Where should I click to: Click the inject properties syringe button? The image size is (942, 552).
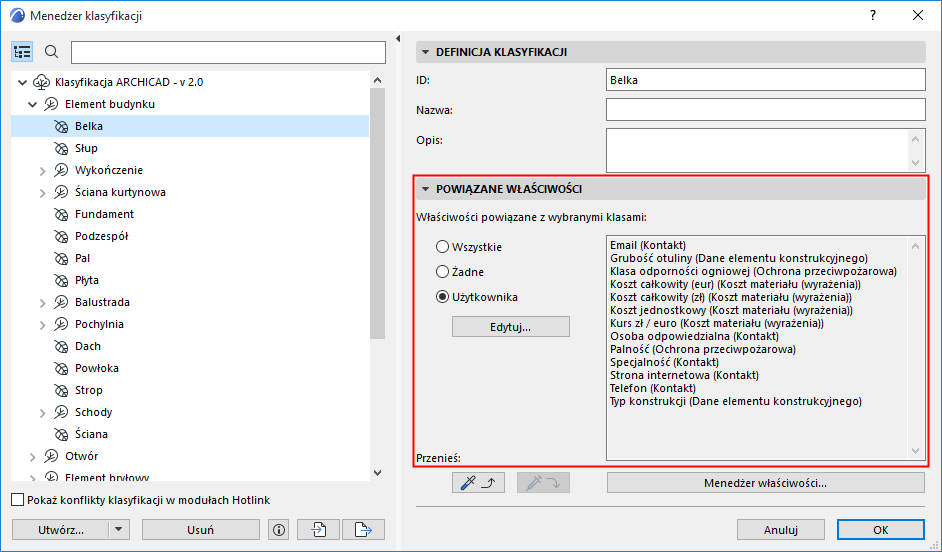tap(543, 483)
